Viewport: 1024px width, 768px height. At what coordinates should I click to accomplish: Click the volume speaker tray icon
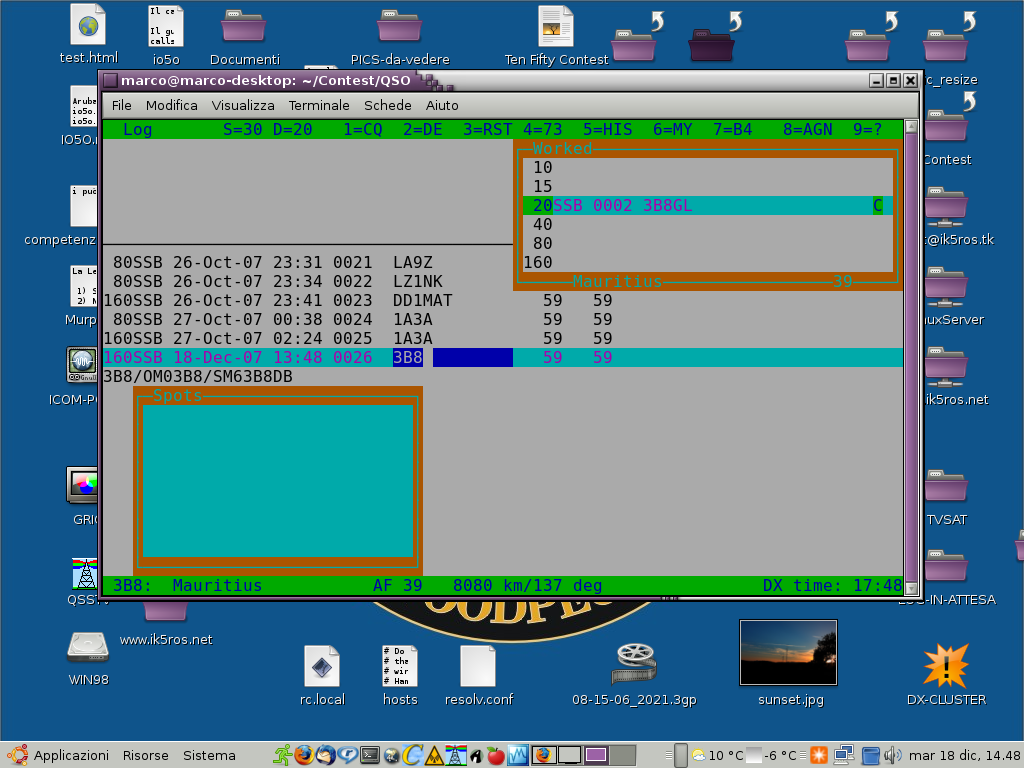coord(892,756)
